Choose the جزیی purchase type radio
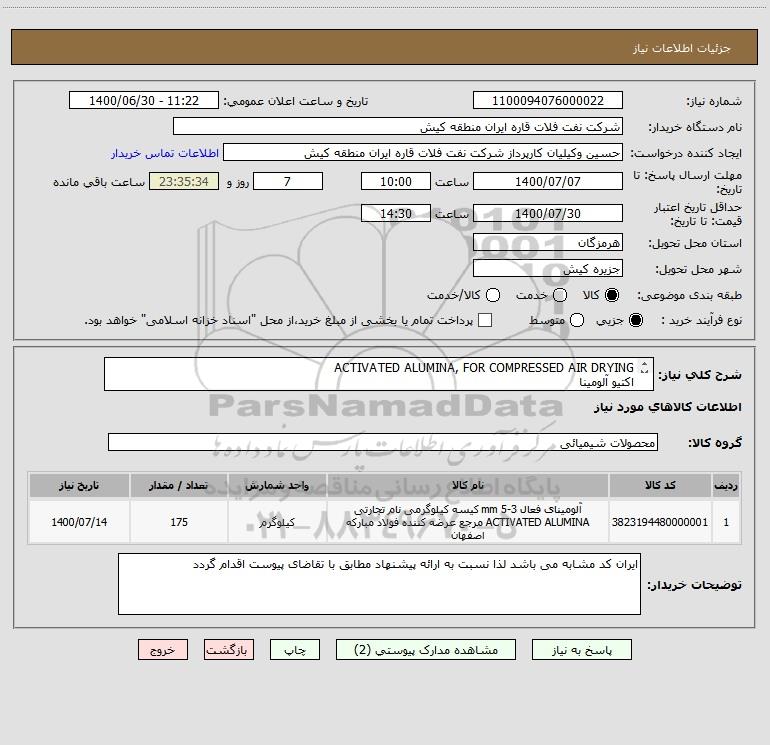This screenshot has width=770, height=745. click(x=635, y=320)
